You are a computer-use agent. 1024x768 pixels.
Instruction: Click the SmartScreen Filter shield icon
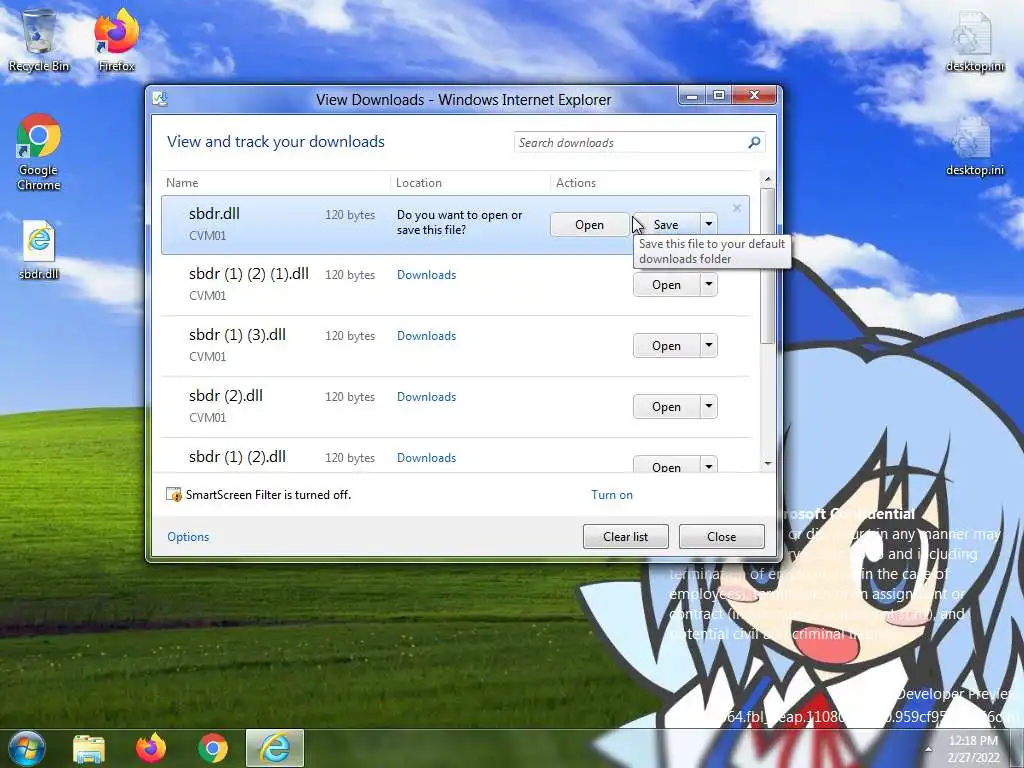click(x=174, y=494)
